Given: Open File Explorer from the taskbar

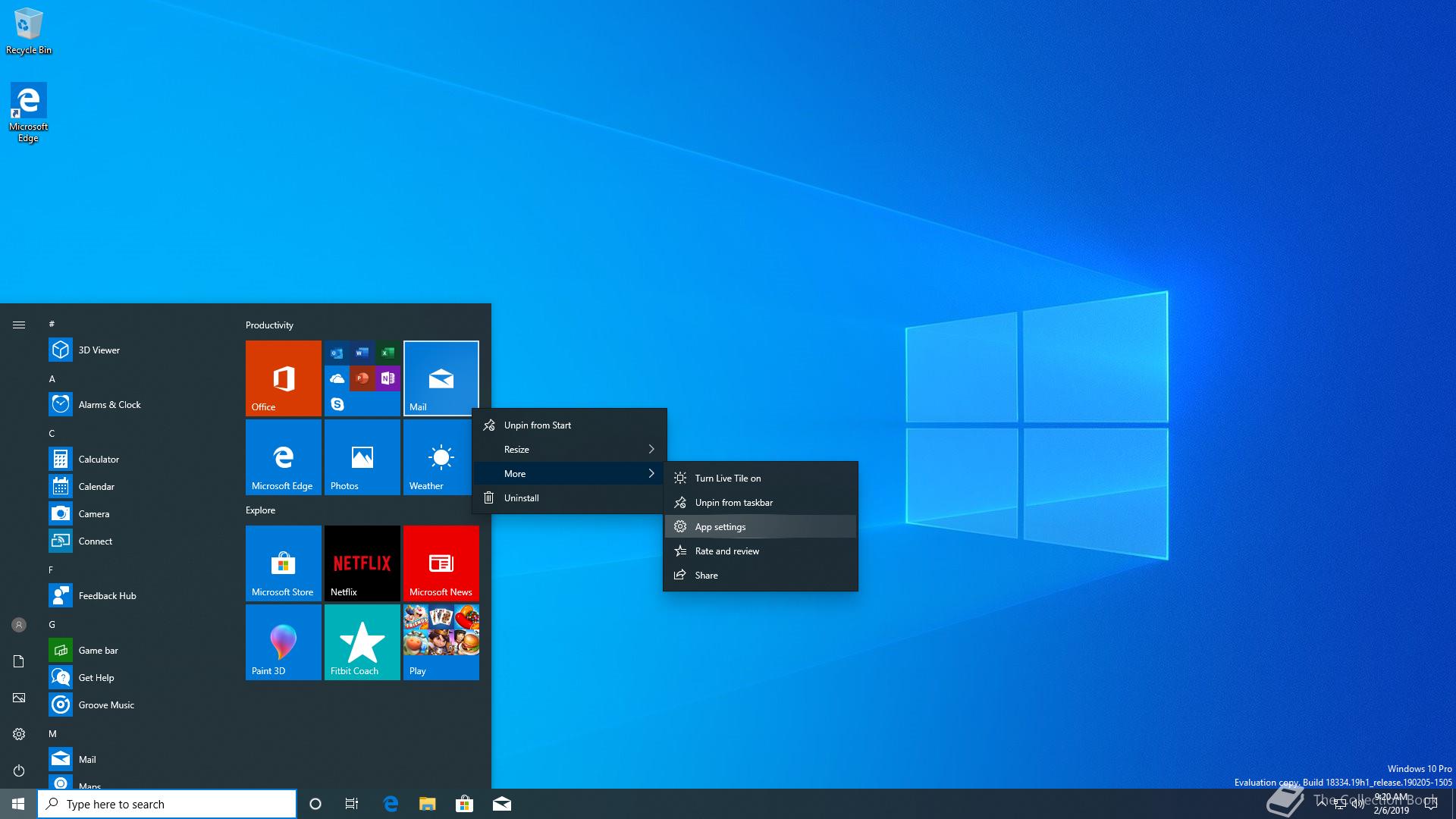Looking at the screenshot, I should (x=428, y=804).
